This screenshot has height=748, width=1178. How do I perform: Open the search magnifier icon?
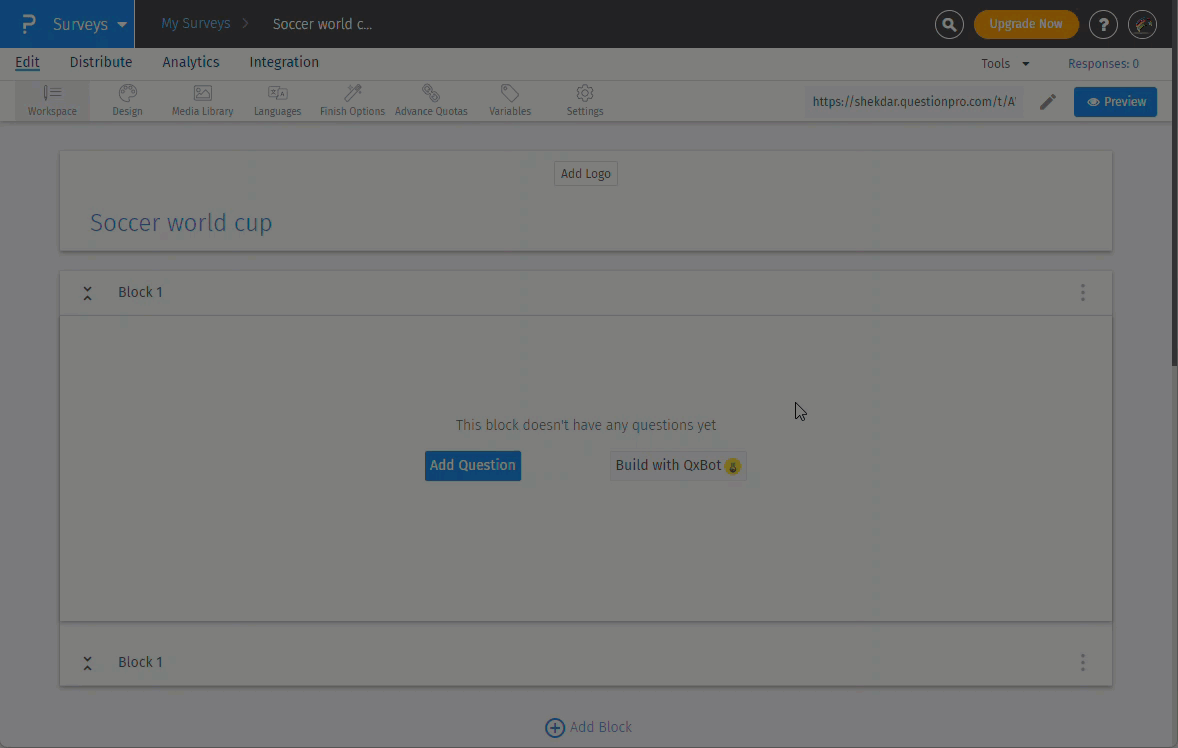coord(949,24)
